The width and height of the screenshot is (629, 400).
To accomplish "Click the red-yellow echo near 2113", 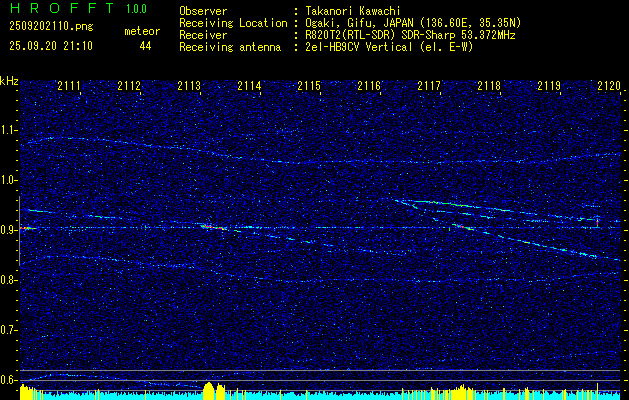I will pos(213,227).
